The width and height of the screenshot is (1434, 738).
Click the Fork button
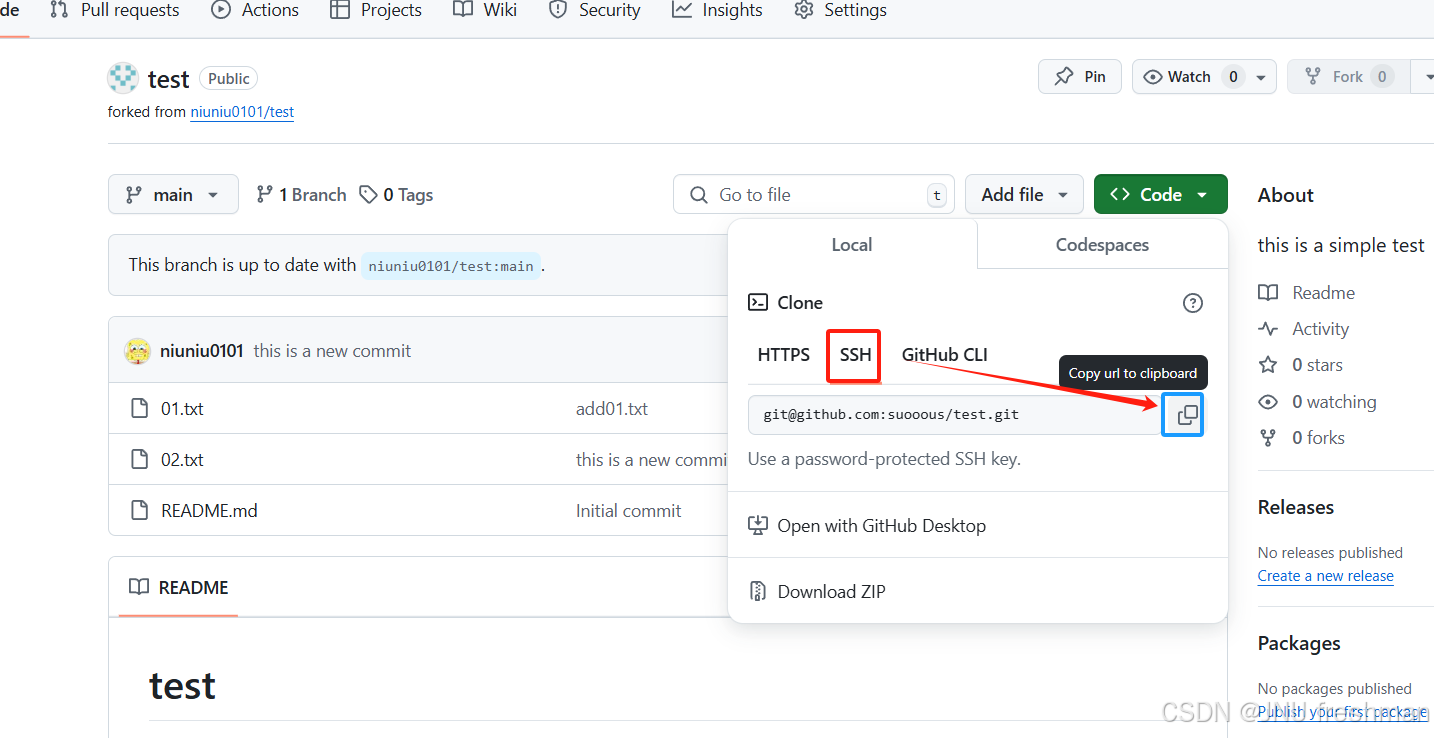click(1347, 77)
